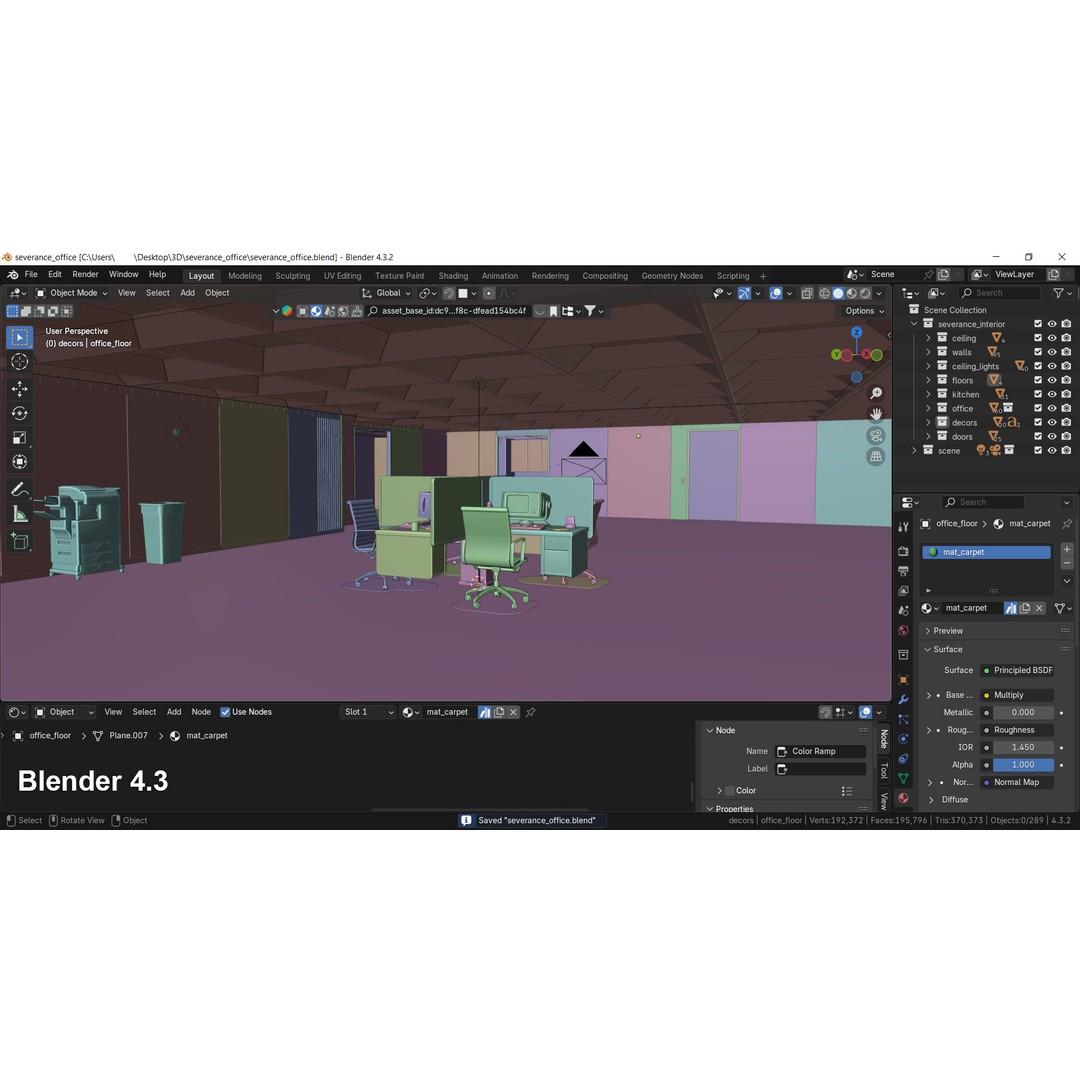Activate the Move tool
The width and height of the screenshot is (1080, 1080).
click(19, 389)
